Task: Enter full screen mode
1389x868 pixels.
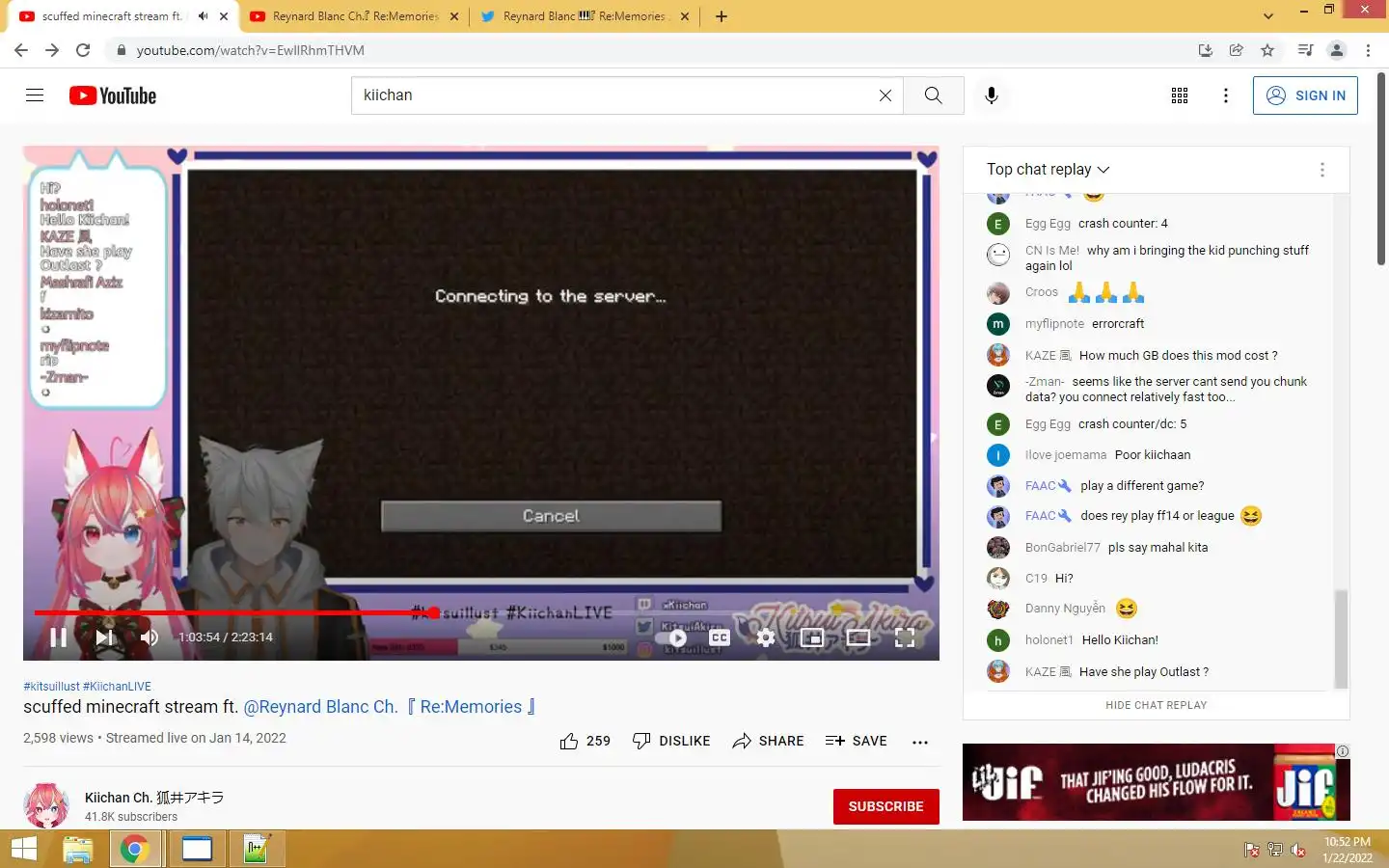Action: click(905, 637)
